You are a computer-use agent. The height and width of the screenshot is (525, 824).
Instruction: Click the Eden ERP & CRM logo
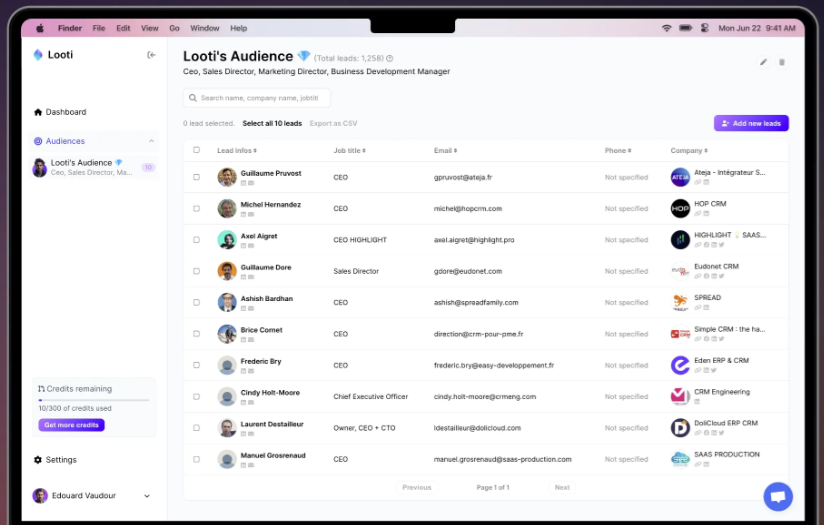coord(680,365)
